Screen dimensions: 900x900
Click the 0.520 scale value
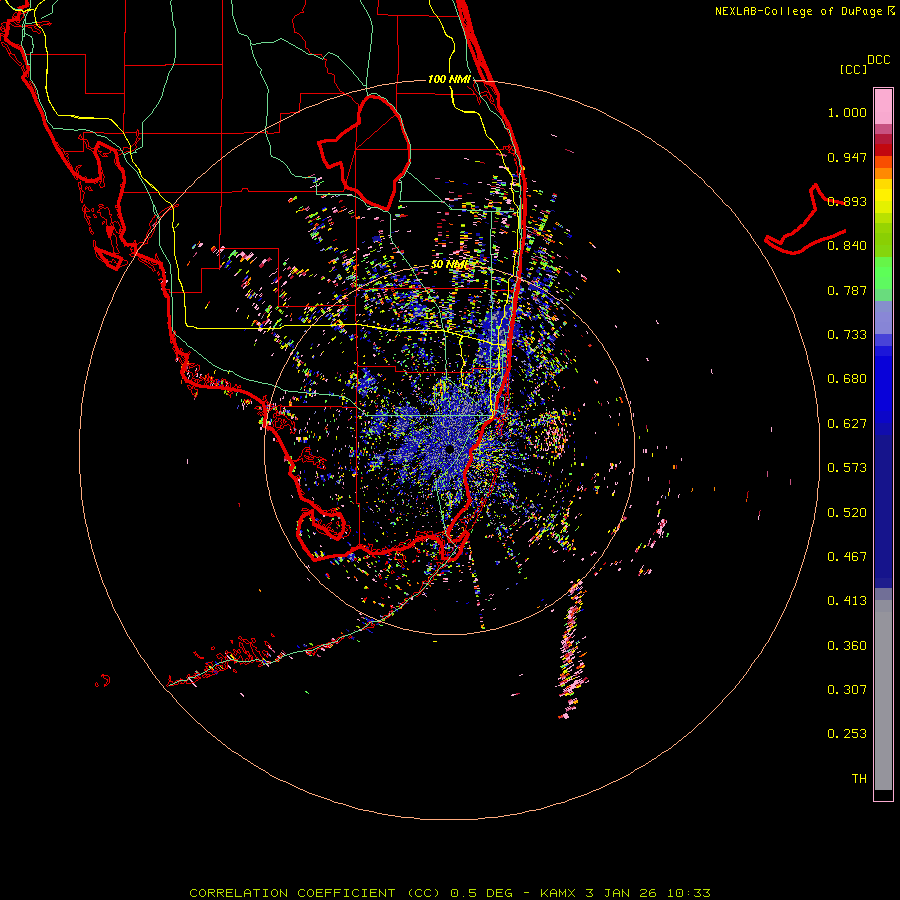847,513
